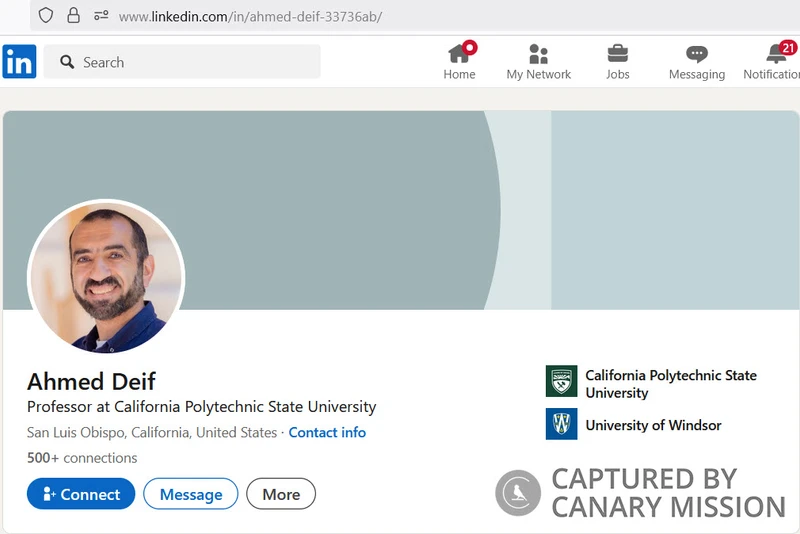Image resolution: width=800 pixels, height=534 pixels.
Task: Select the linkedin.com URL in address bar
Action: click(x=250, y=16)
